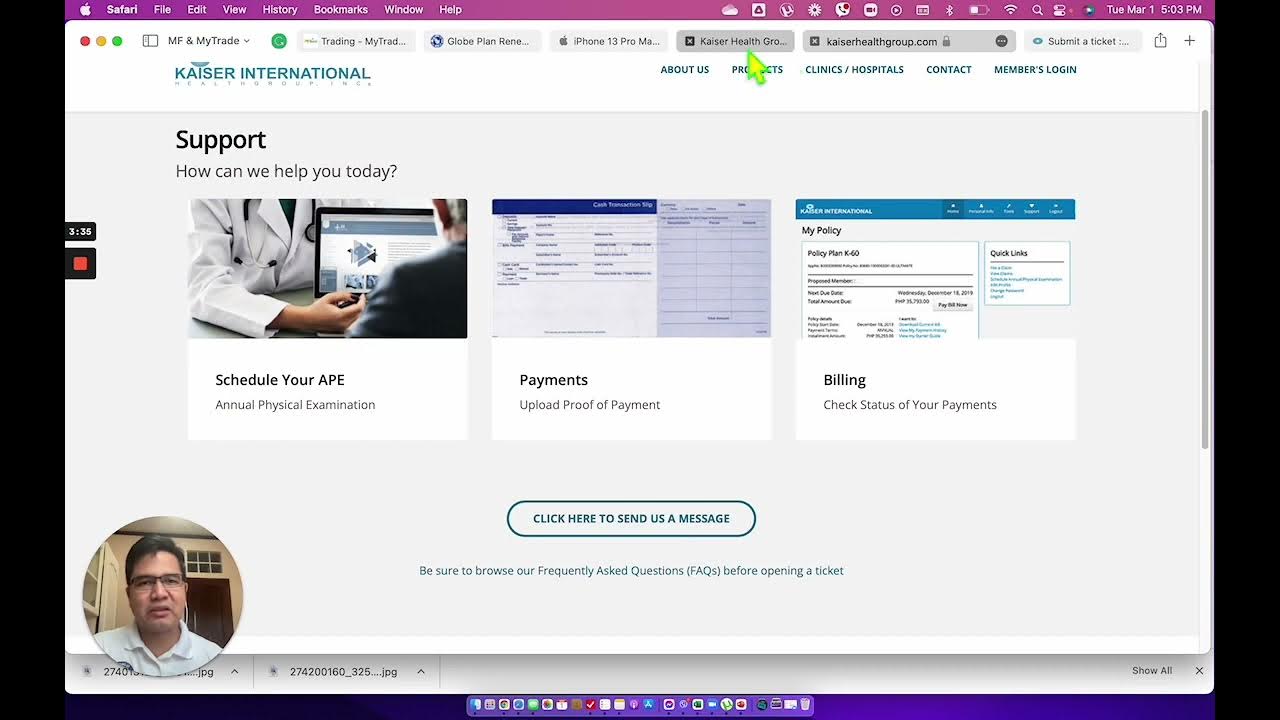Switch to Trading - MyTrade tab
The height and width of the screenshot is (720, 1280).
pos(356,41)
